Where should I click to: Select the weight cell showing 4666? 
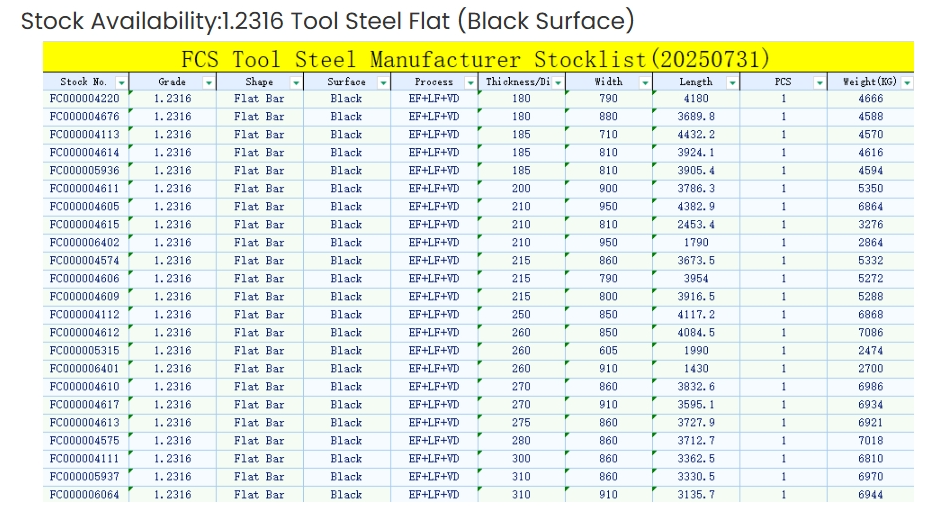click(x=870, y=99)
